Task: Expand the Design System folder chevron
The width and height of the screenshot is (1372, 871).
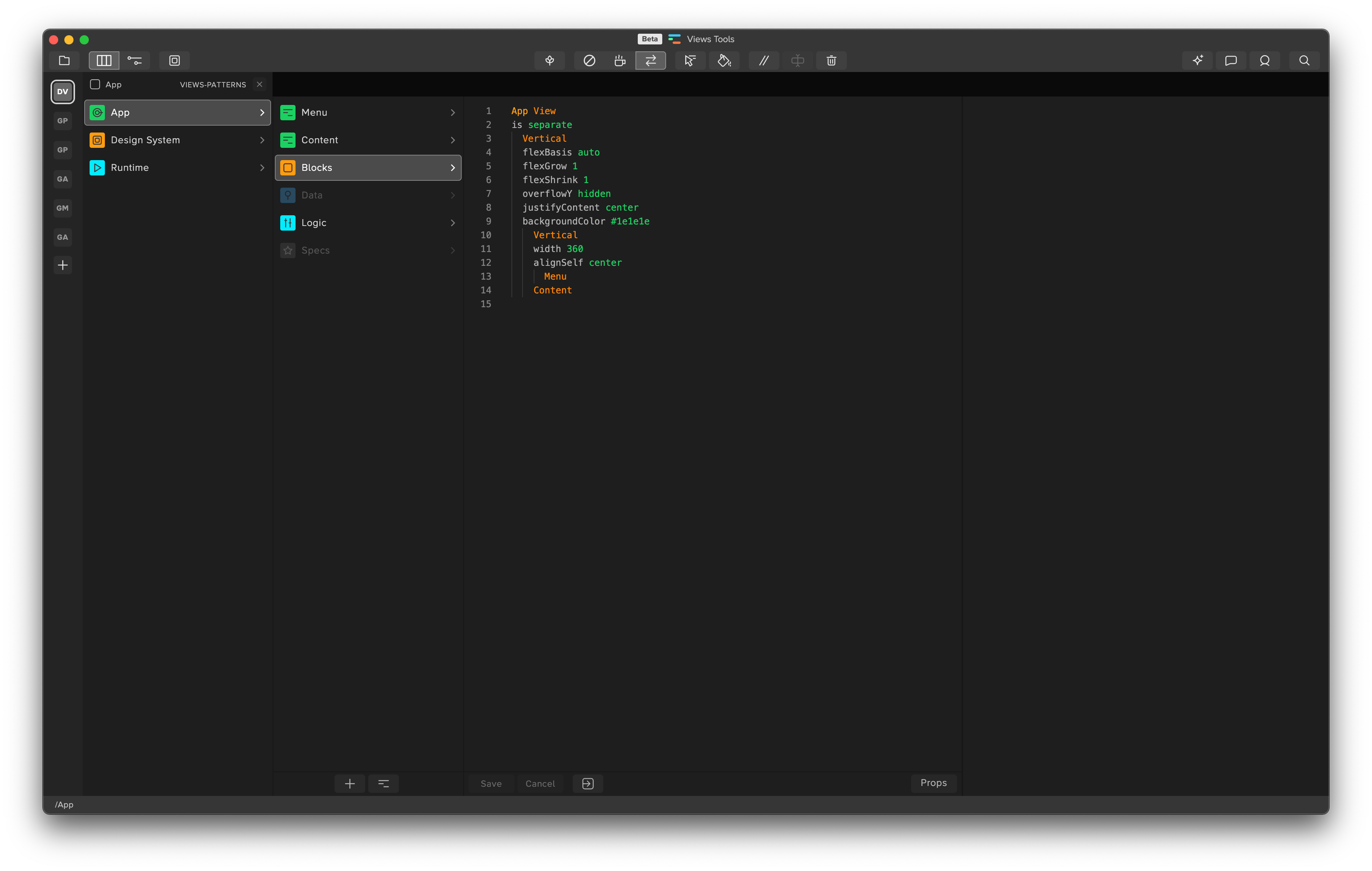Action: (x=262, y=140)
